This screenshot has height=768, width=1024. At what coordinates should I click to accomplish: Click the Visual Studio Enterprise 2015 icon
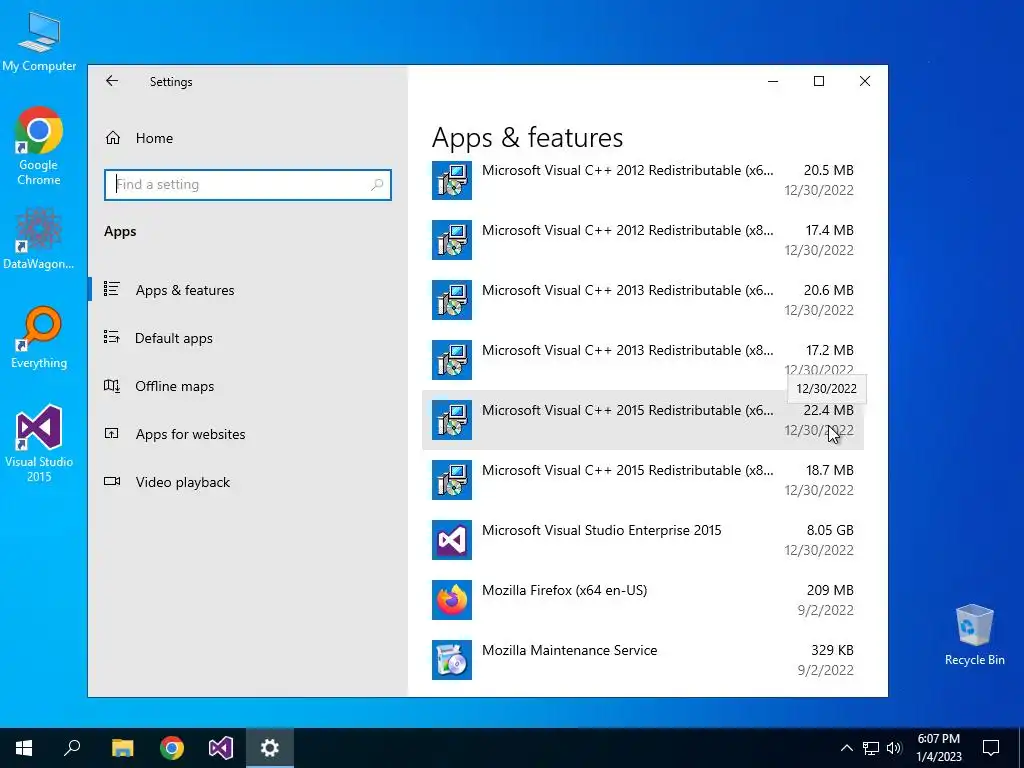pyautogui.click(x=452, y=540)
